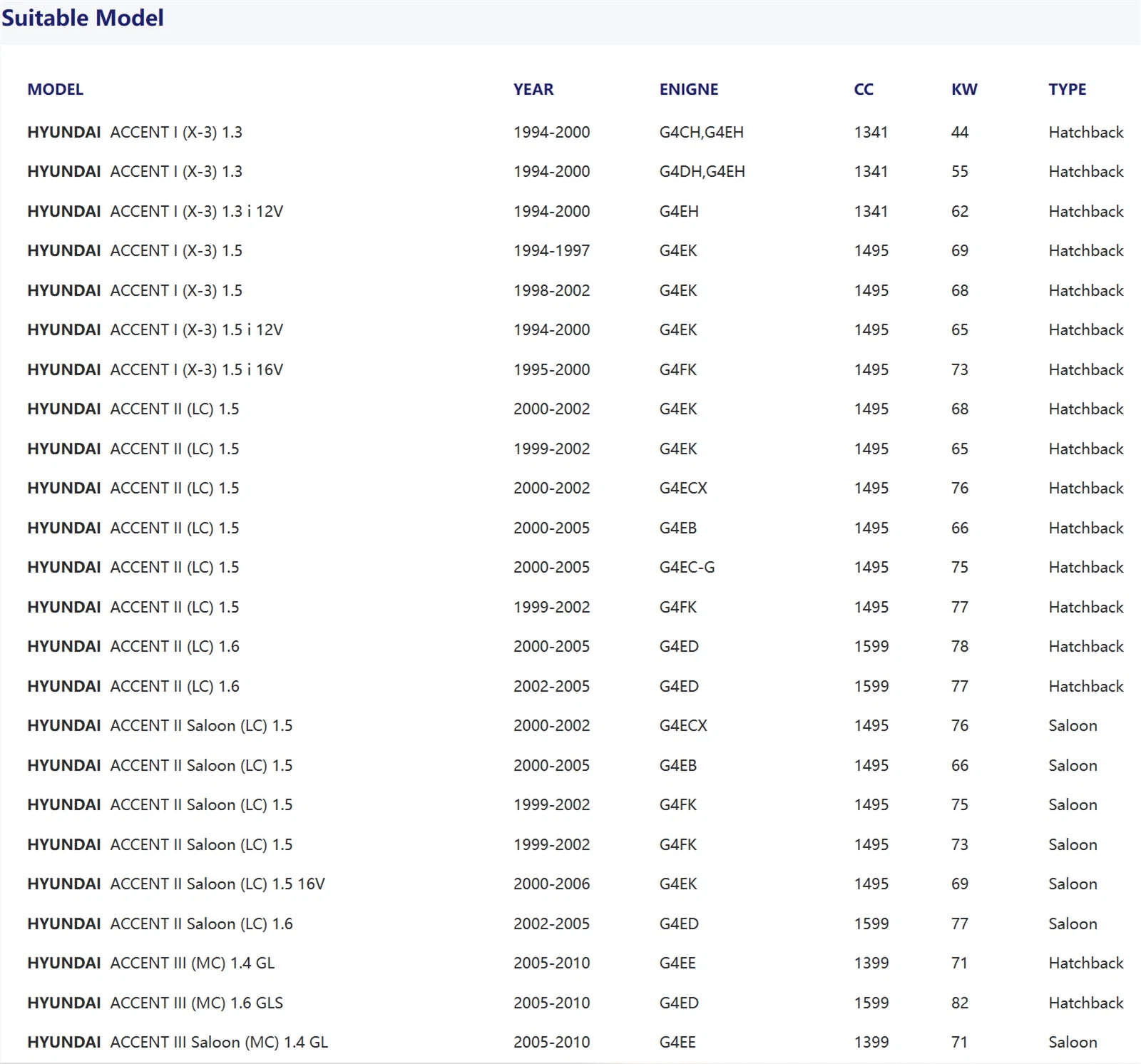Click engine G4FK in 1.5 i 16V row
Viewport: 1141px width, 1064px height.
pos(678,369)
